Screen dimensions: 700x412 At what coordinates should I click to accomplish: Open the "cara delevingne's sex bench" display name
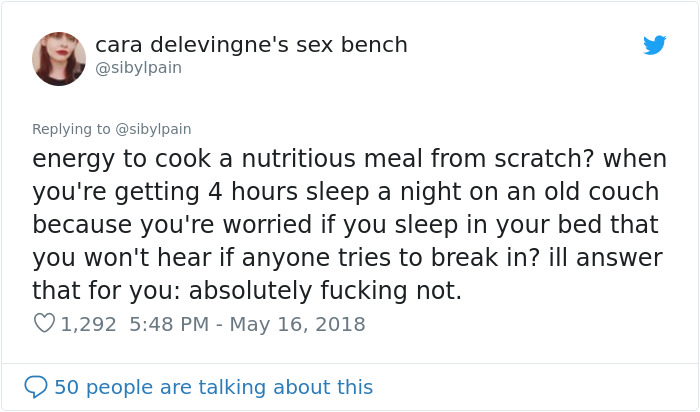point(251,45)
